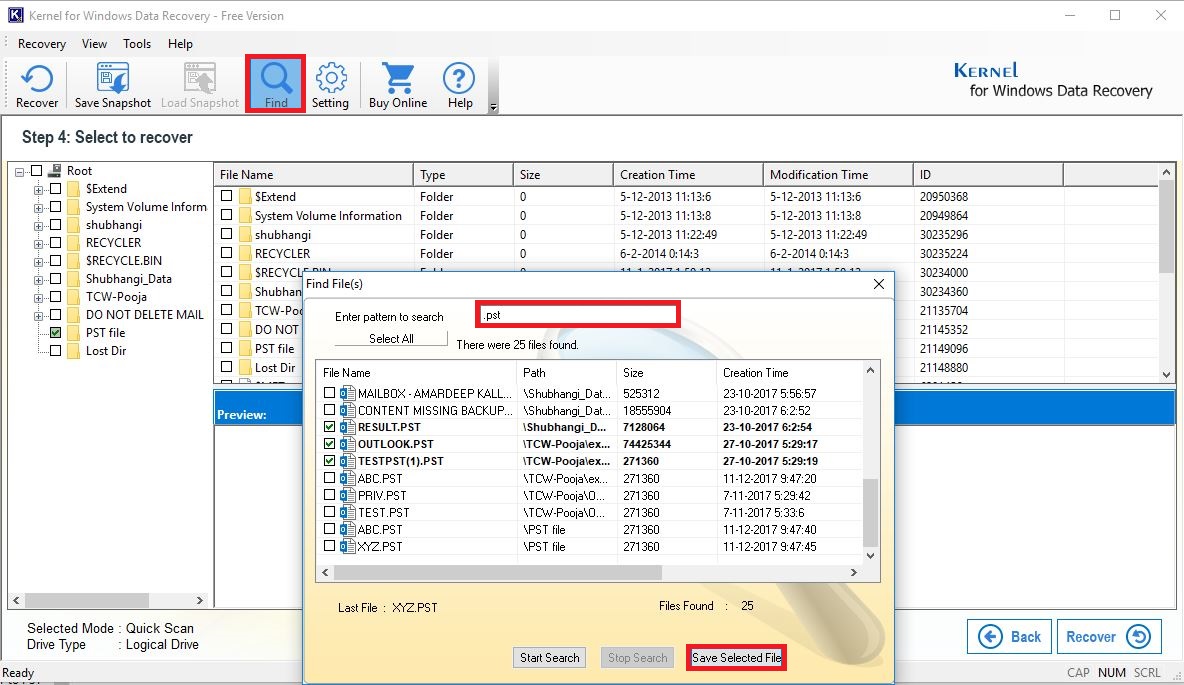The height and width of the screenshot is (685, 1184).
Task: Expand the RECYCLER tree node
Action: (39, 244)
